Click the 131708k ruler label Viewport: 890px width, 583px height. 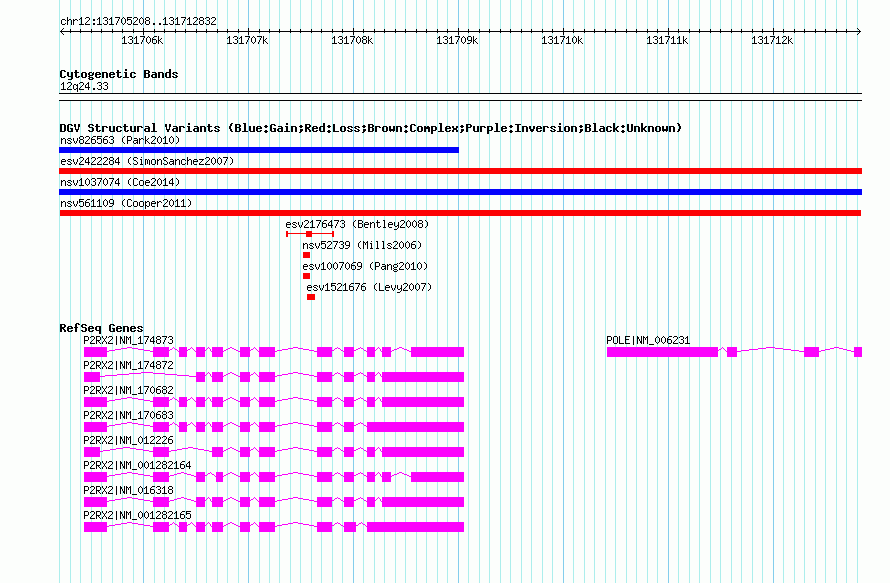point(352,40)
